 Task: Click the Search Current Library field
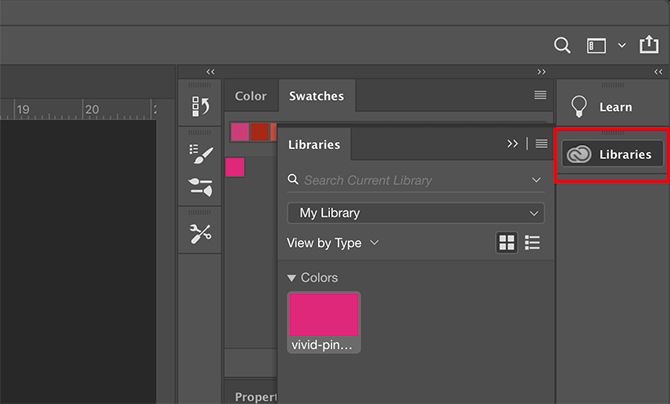[410, 180]
